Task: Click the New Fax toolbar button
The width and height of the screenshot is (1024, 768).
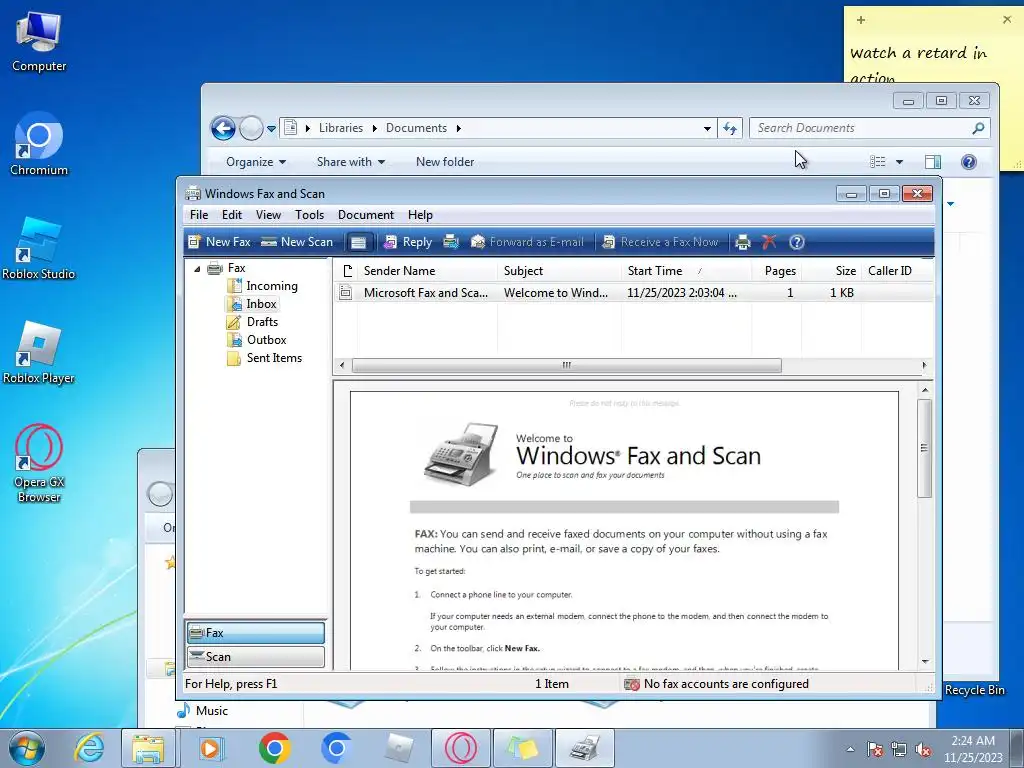Action: 219,242
